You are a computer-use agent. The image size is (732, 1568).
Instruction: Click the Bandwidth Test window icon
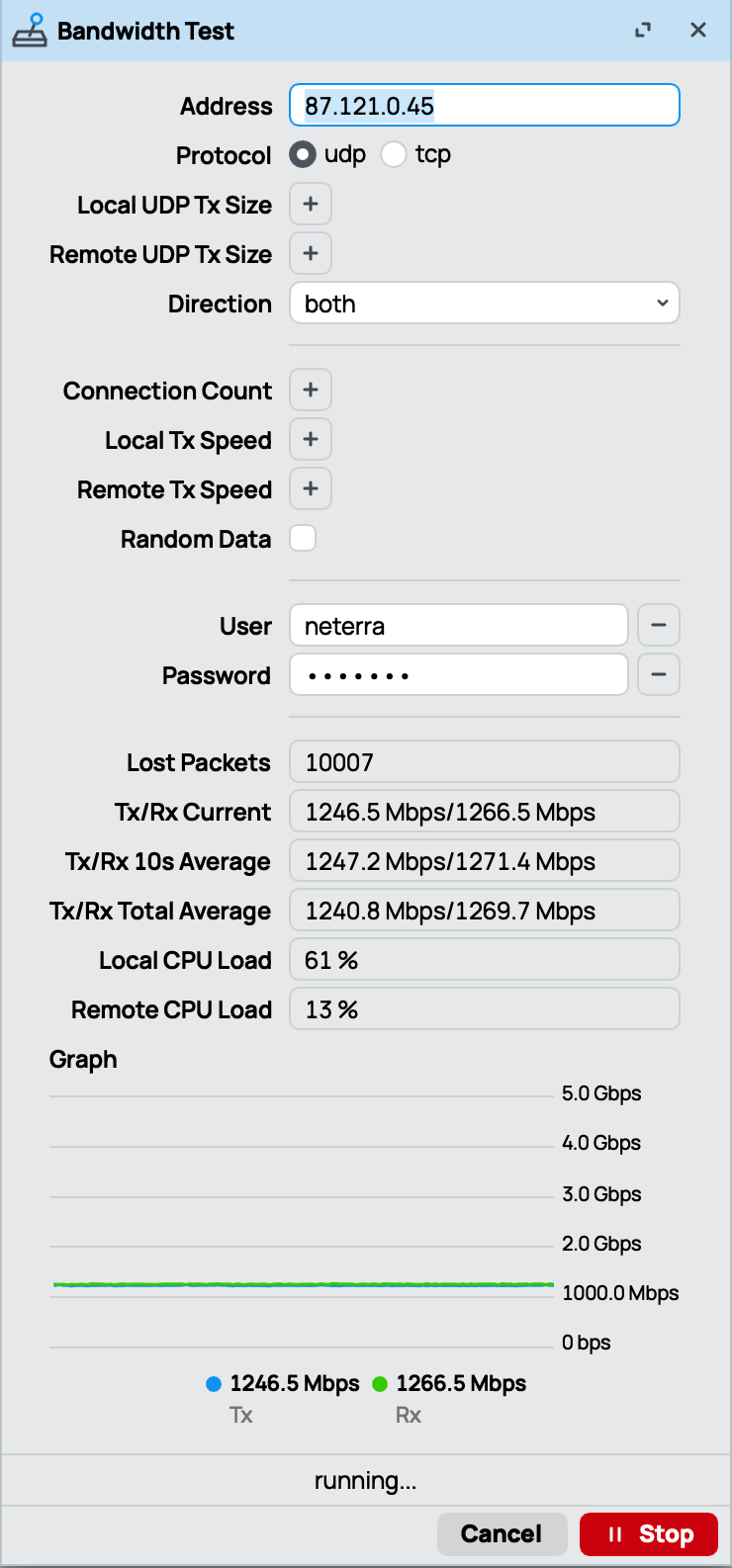pos(30,31)
